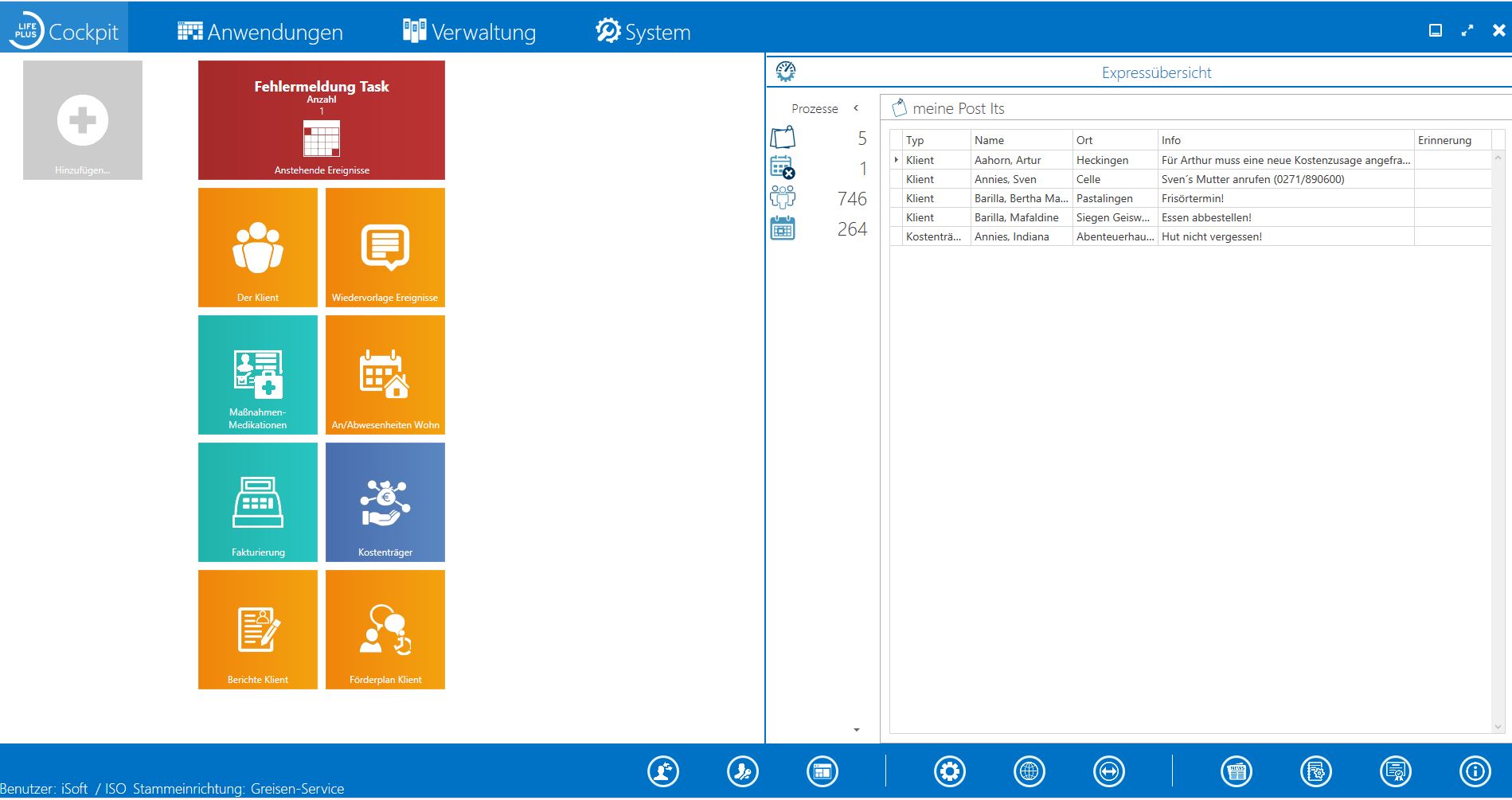The height and width of the screenshot is (800, 1512).
Task: Collapse the Prozesse panel with chevron
Action: click(x=856, y=108)
